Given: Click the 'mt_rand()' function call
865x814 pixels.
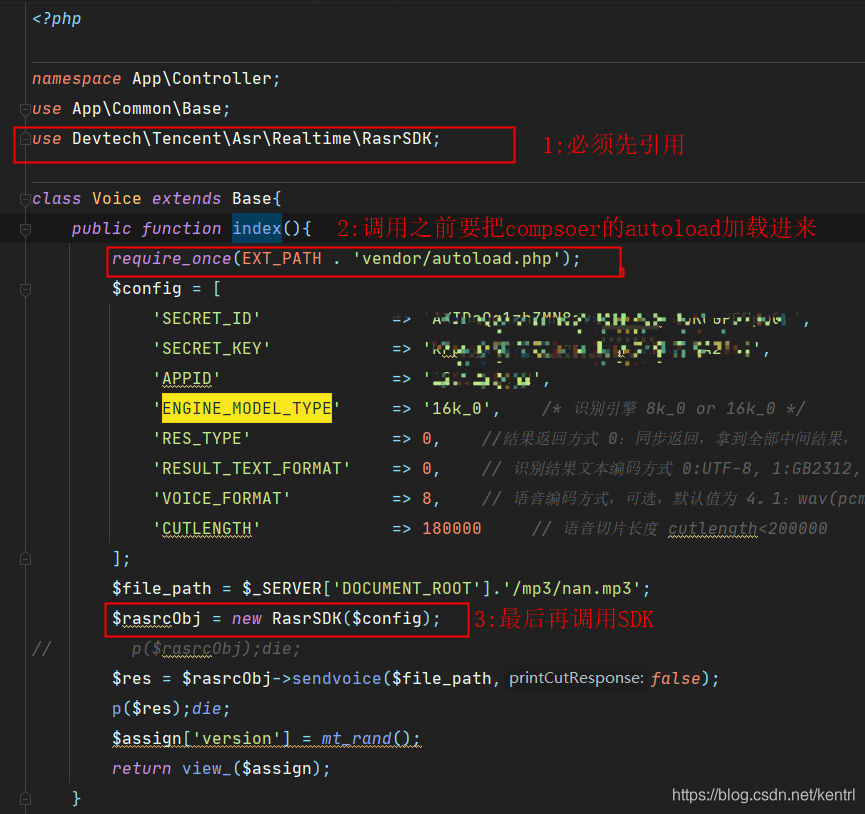Looking at the screenshot, I should [x=366, y=738].
